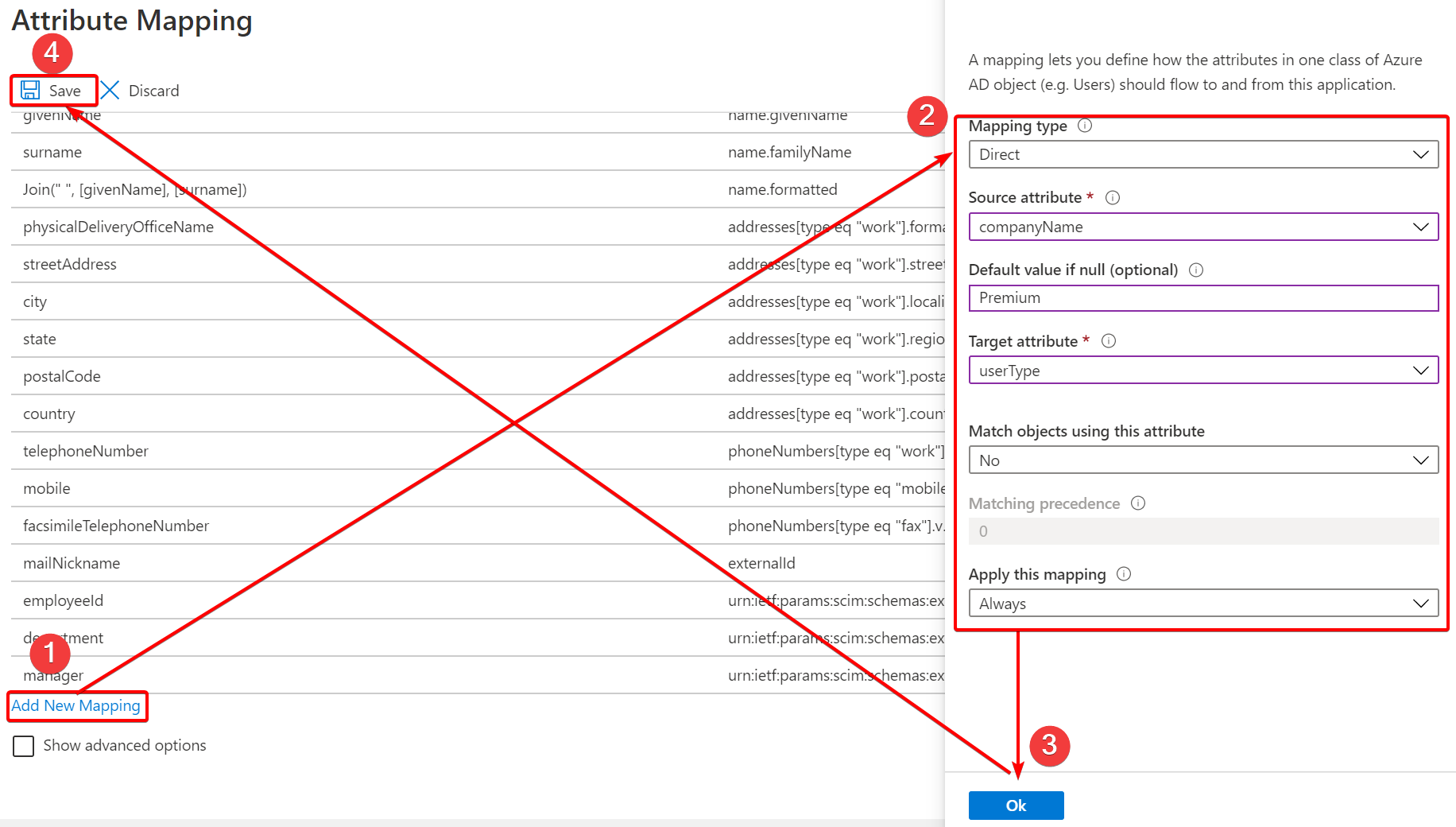Click the addresses work region target
This screenshot has width=1456, height=827.
[836, 339]
